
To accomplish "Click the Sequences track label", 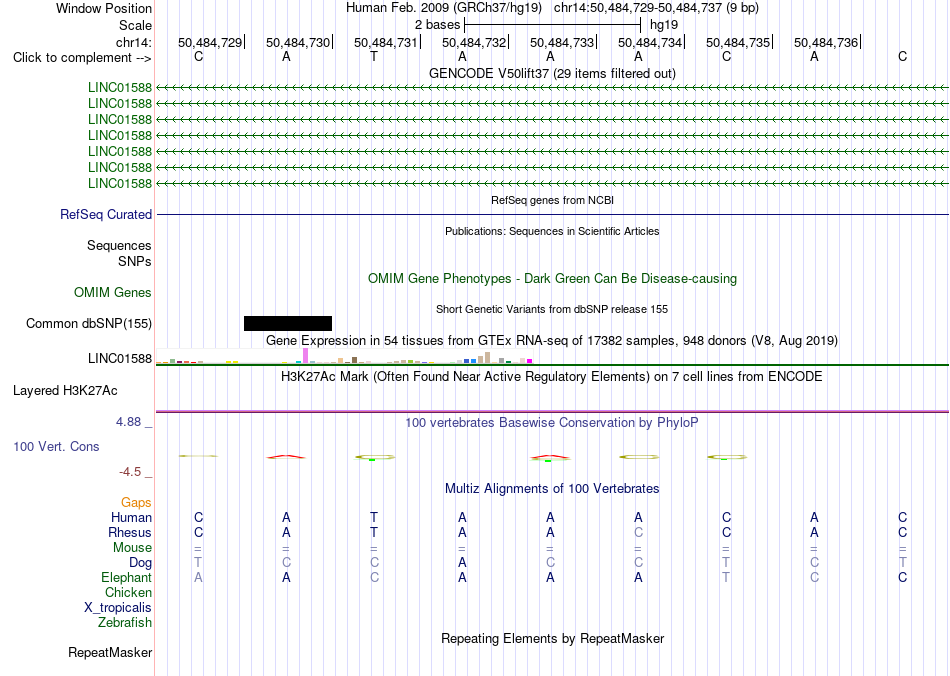I will (x=119, y=245).
